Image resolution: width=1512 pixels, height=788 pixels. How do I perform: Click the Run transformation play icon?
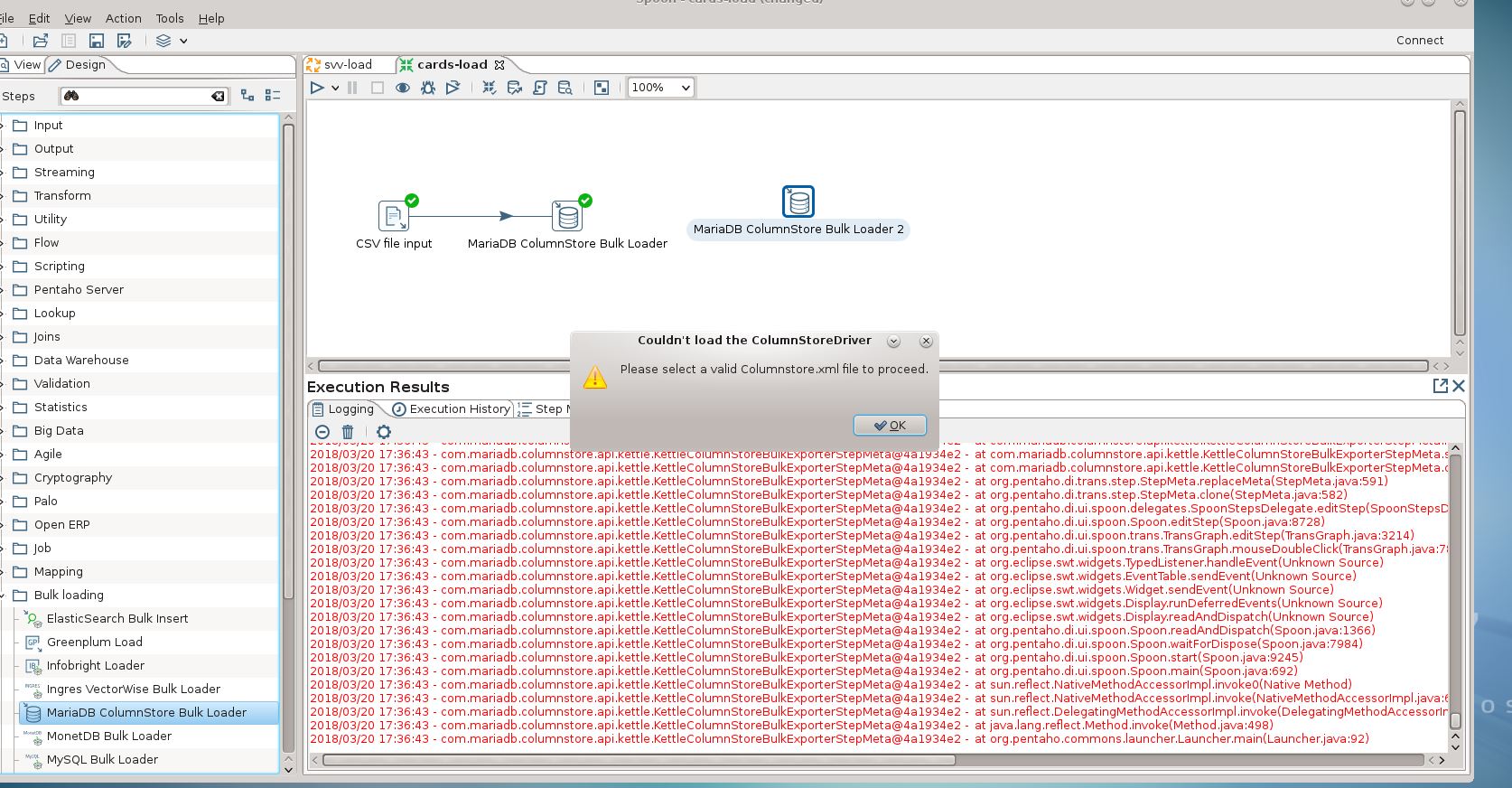point(317,88)
